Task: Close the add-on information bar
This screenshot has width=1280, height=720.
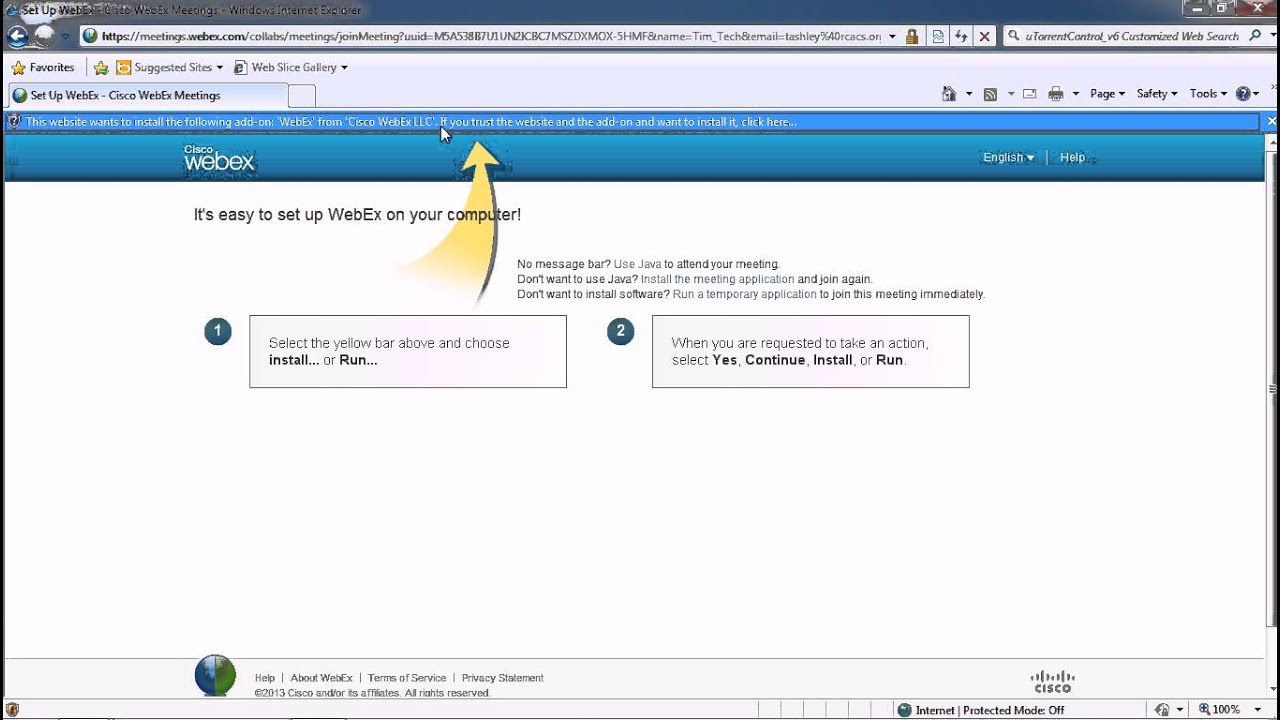Action: pos(1271,121)
